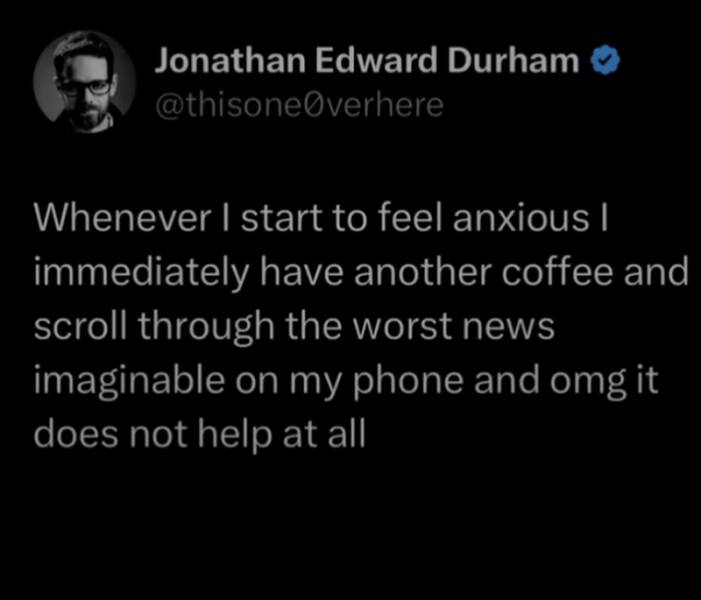The height and width of the screenshot is (600, 701).
Task: Click the word "anxious" in the tweet
Action: point(521,218)
